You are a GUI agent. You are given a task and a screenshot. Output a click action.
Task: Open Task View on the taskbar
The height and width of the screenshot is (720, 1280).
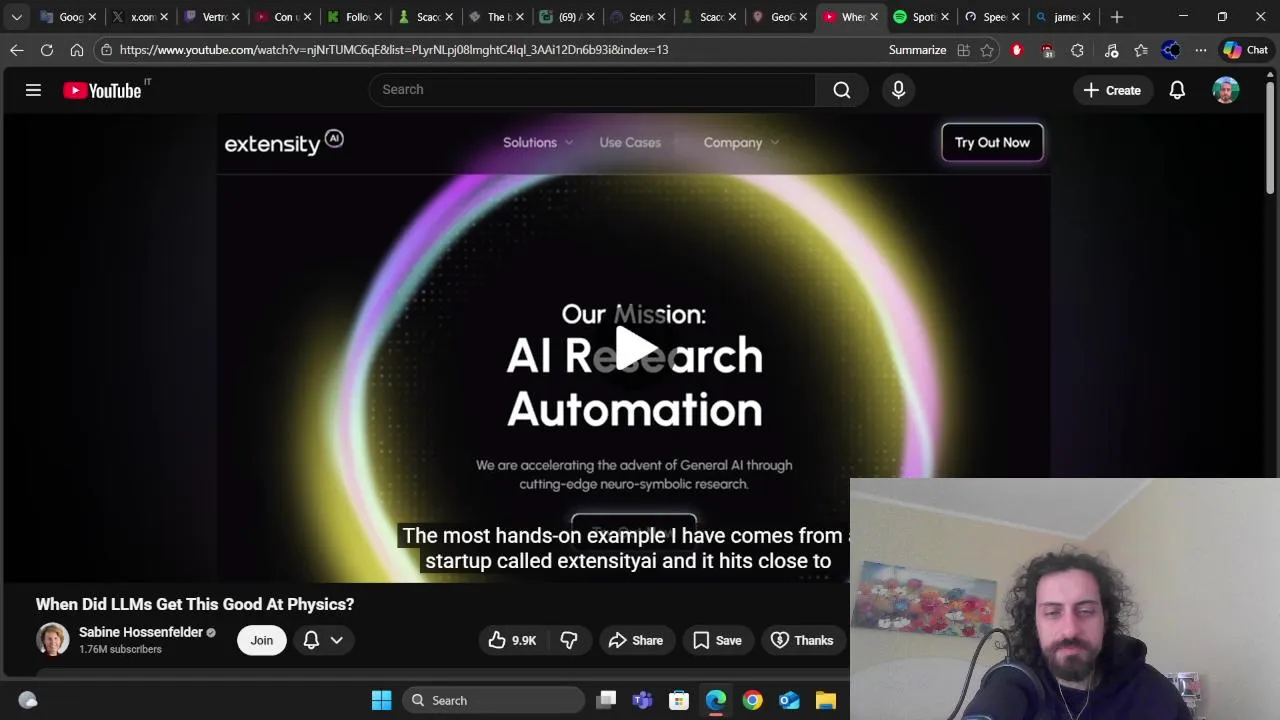(606, 700)
